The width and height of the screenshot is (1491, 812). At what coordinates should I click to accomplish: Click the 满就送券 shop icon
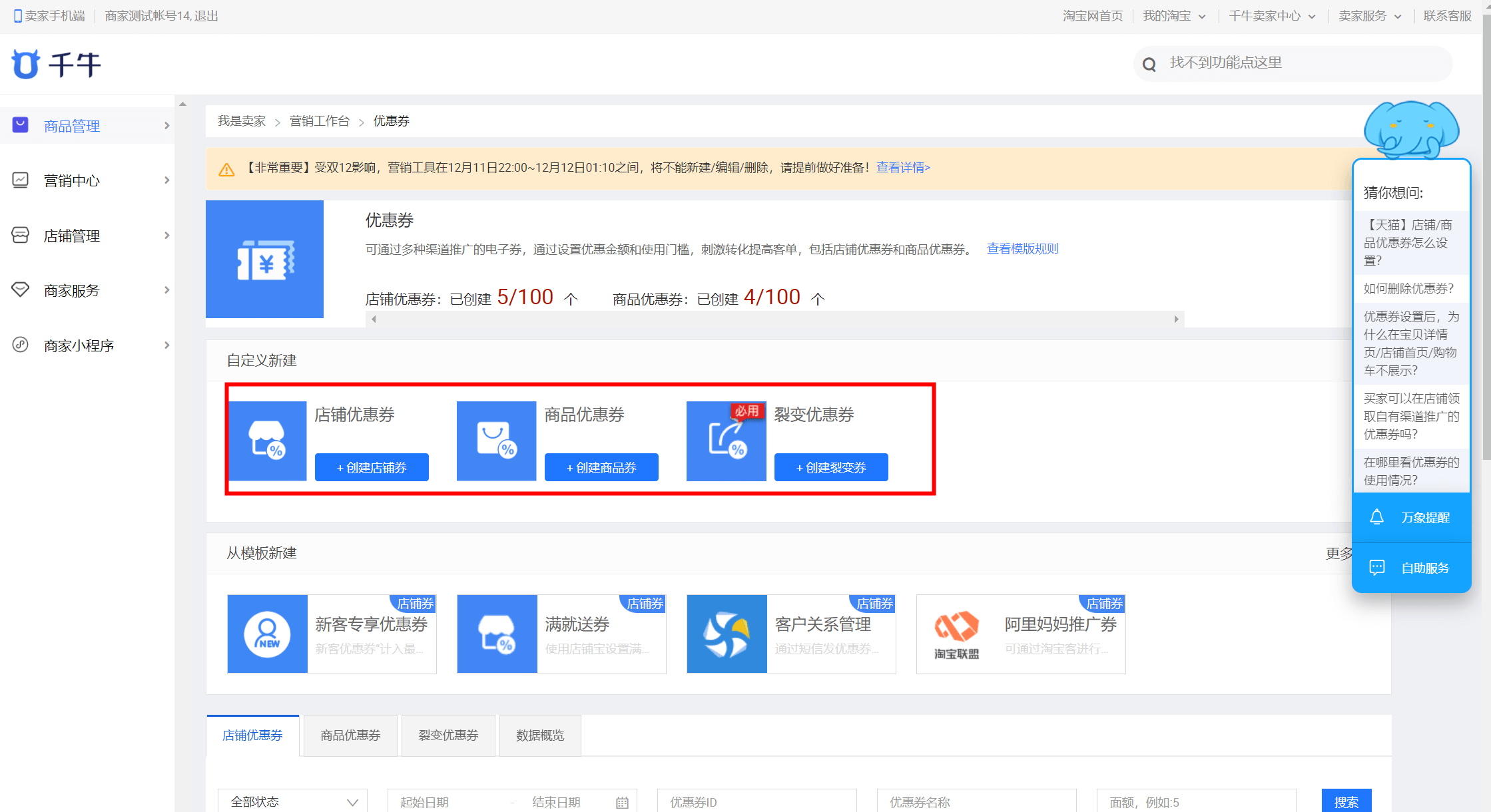click(x=497, y=634)
